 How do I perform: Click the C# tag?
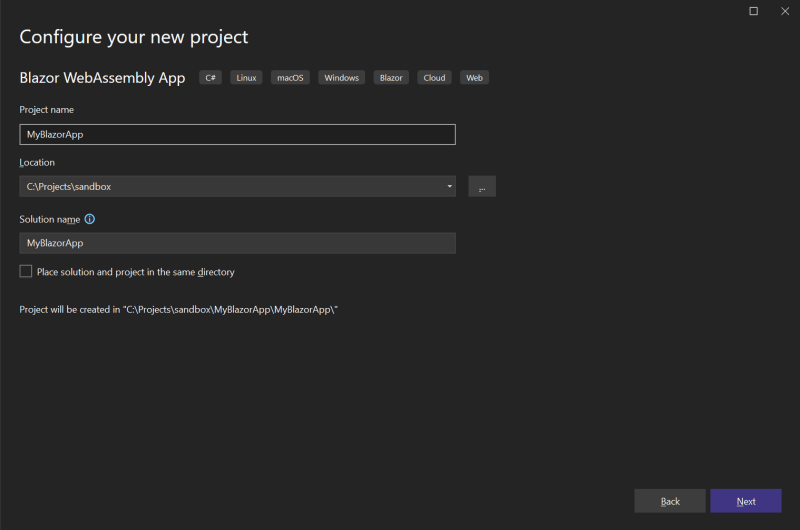pyautogui.click(x=210, y=78)
